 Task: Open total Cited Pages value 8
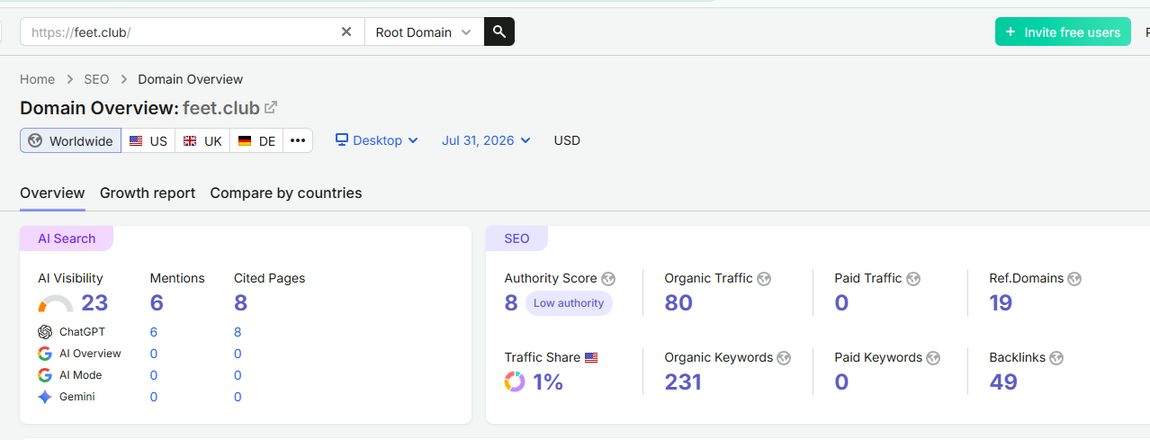(x=241, y=303)
